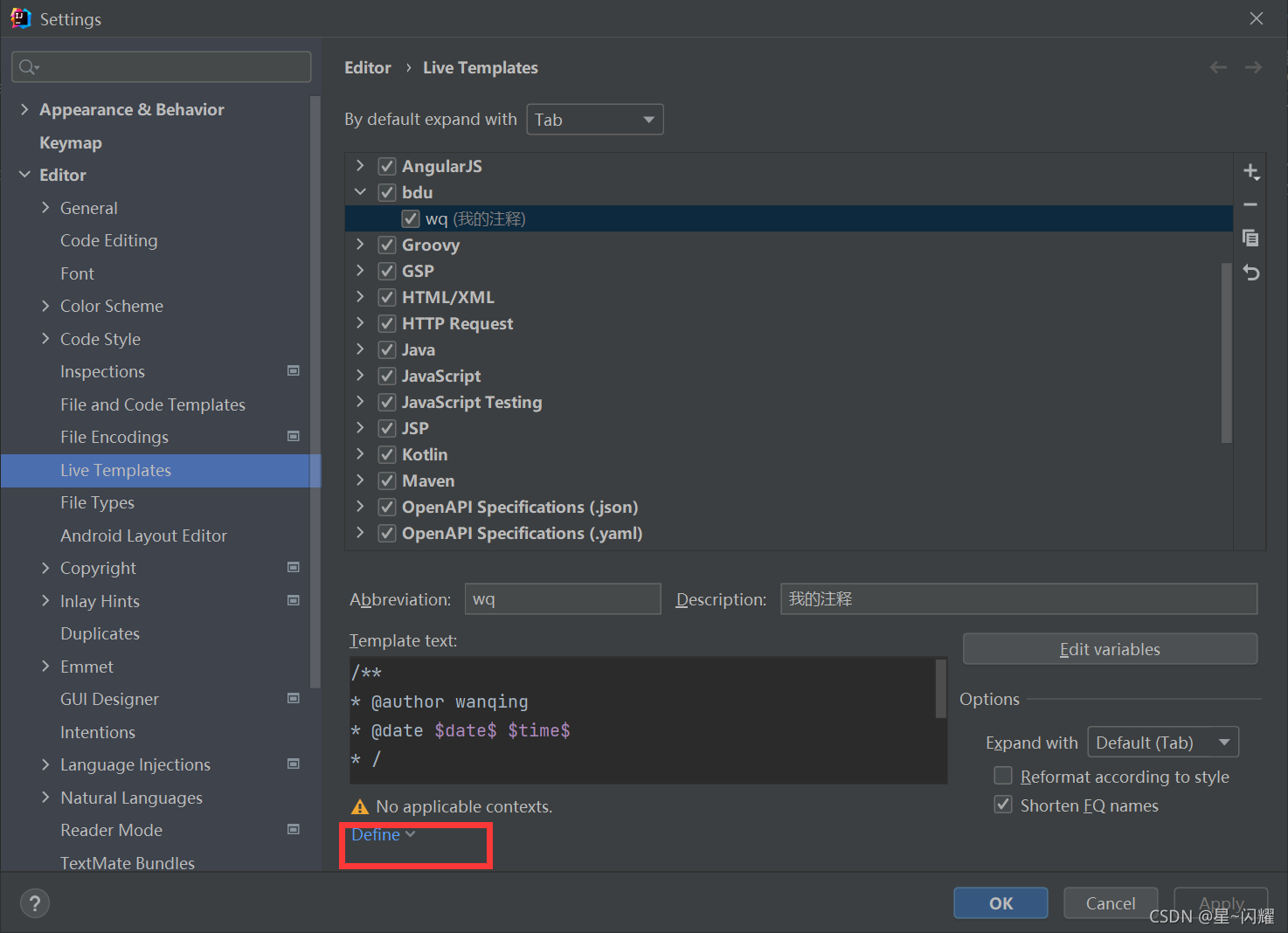This screenshot has width=1288, height=933.
Task: Select the JavaScript Testing group row
Action: click(789, 402)
